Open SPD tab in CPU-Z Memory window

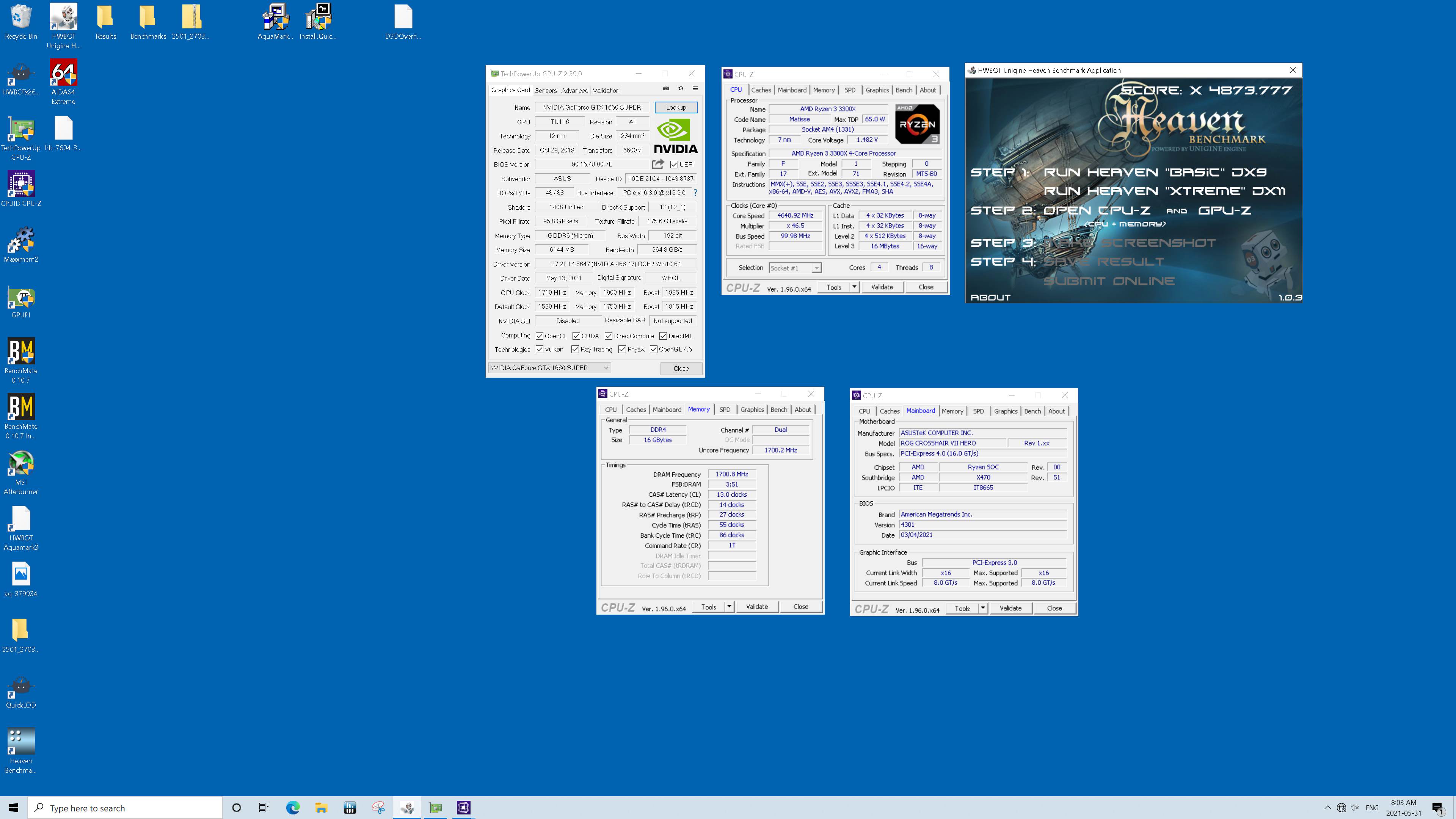725,410
